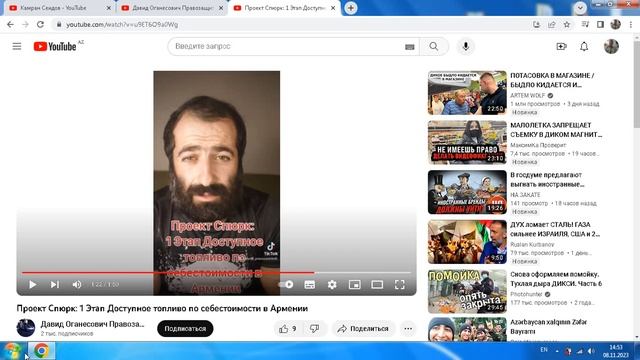Image resolution: width=640 pixels, height=360 pixels.
Task: Open the on-screen keyboard in search box
Action: [x=409, y=47]
